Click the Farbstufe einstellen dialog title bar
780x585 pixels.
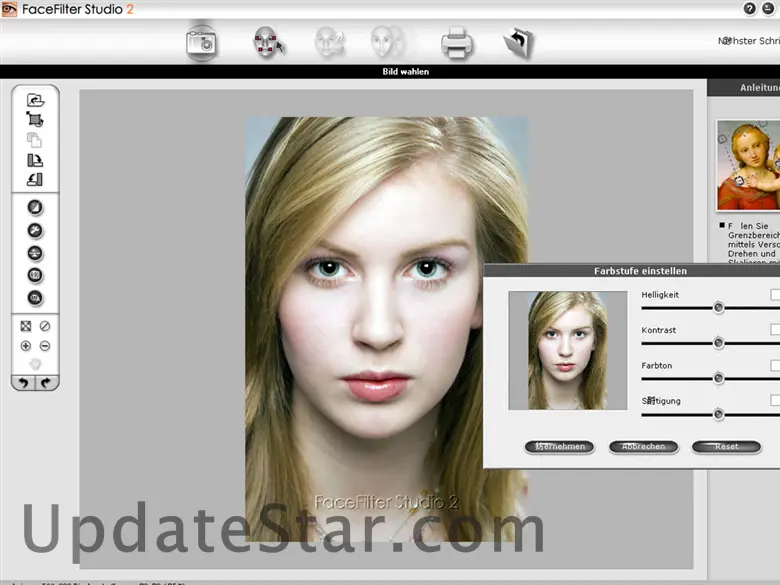pos(632,271)
